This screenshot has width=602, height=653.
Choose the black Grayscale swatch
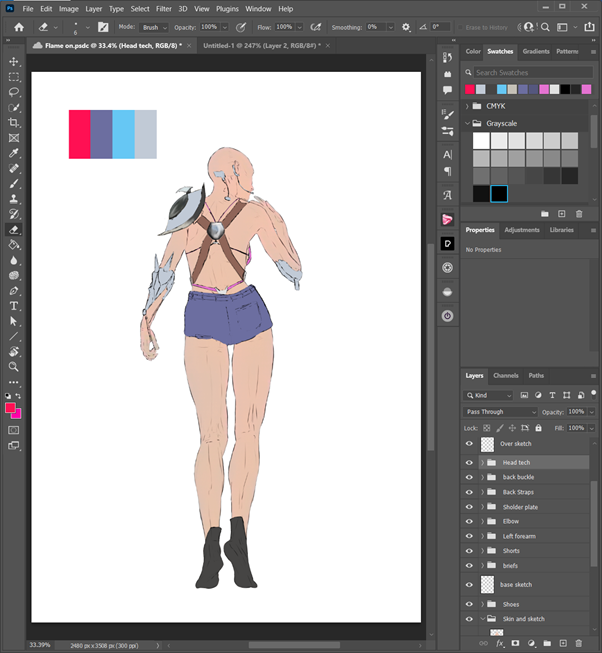(x=499, y=194)
